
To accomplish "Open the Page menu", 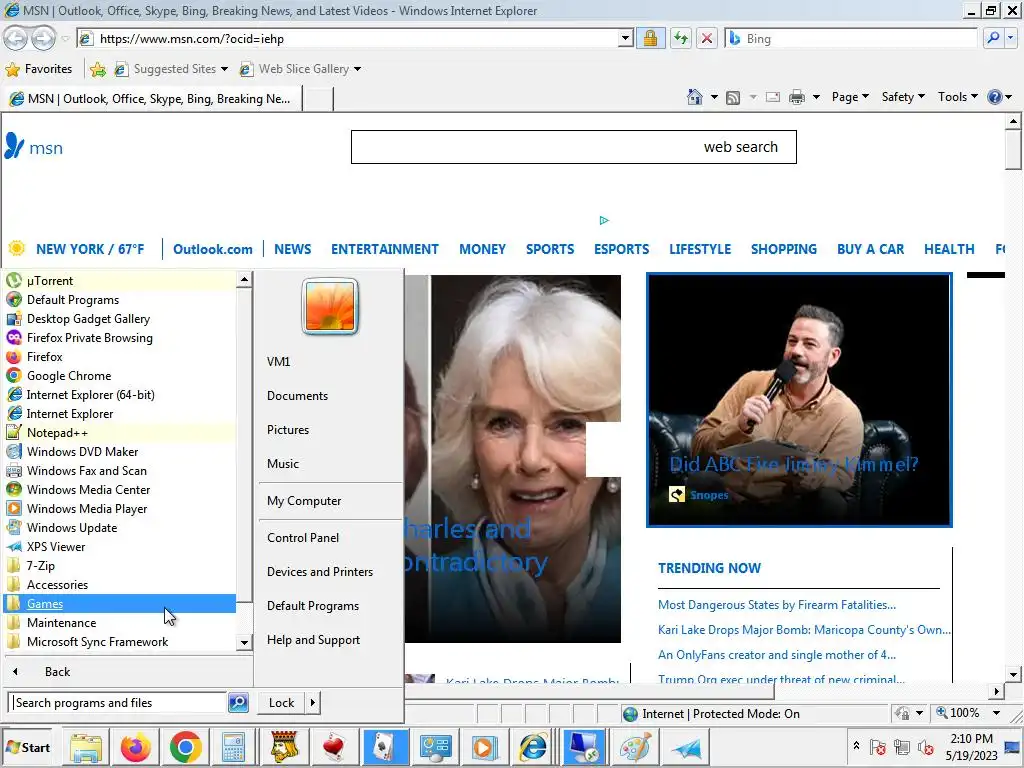I will [x=850, y=97].
